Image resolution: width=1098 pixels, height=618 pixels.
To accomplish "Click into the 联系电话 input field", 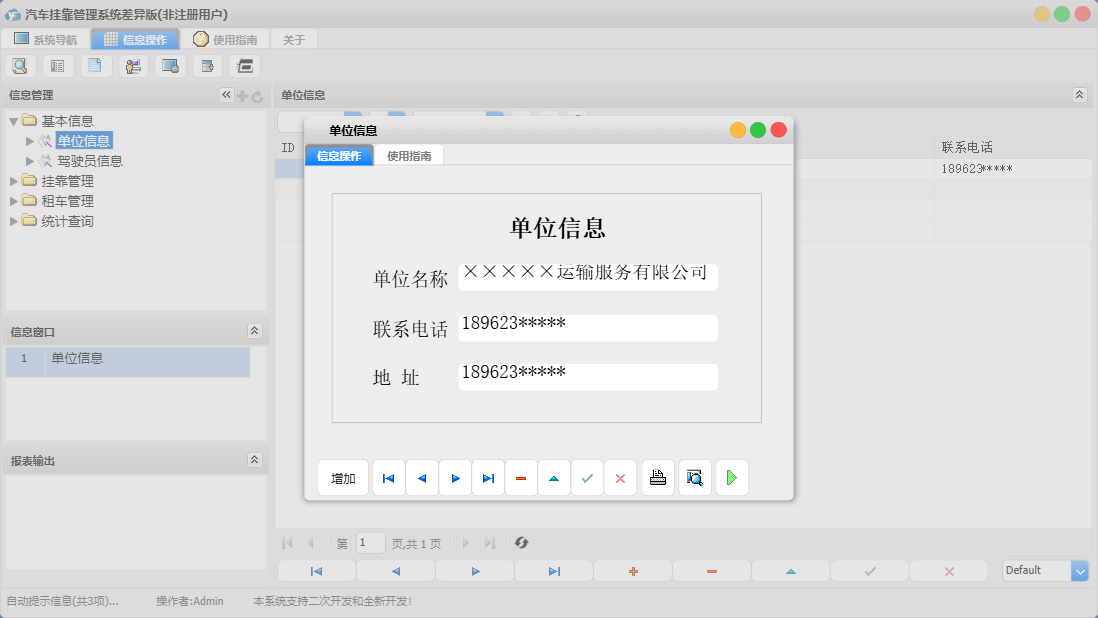I will 587,328.
